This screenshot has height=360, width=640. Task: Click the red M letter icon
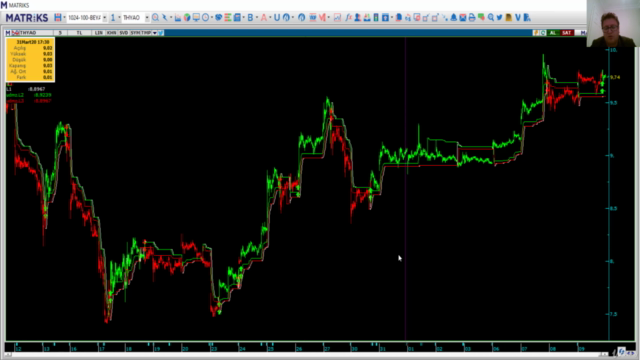click(322, 18)
